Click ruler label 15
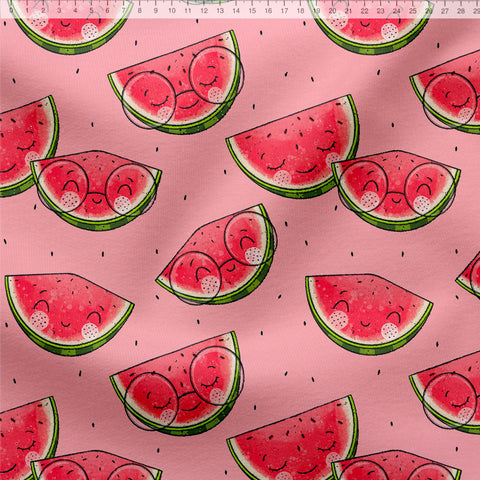Screen dimensions: 480x480 point(252,11)
